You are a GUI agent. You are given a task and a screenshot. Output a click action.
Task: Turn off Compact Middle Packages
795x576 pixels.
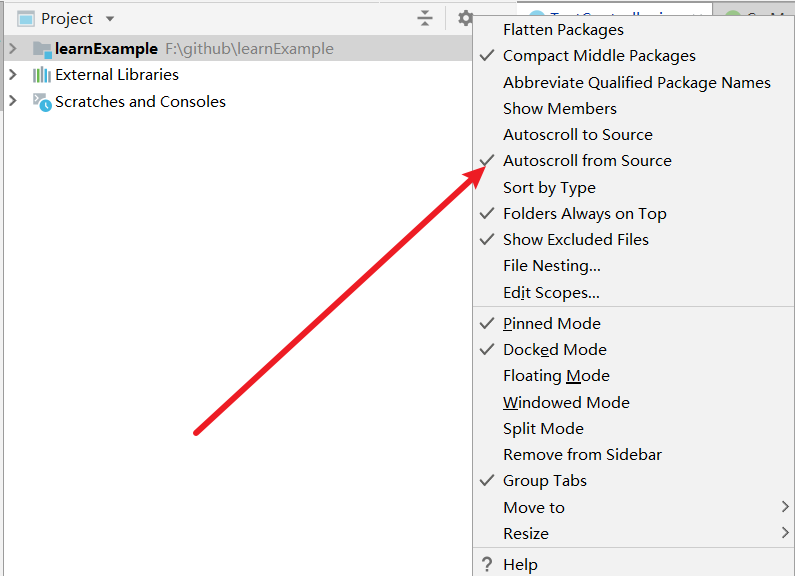click(x=599, y=56)
